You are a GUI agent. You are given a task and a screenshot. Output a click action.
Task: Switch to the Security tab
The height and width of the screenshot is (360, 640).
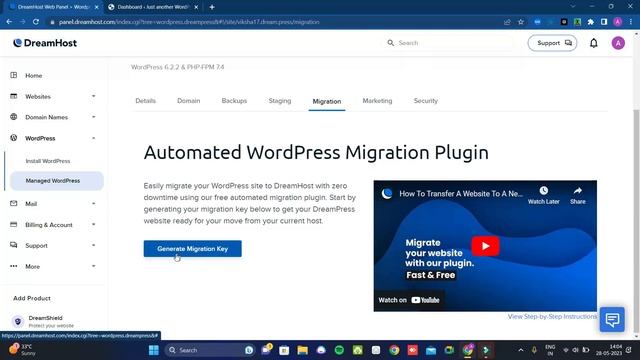425,101
